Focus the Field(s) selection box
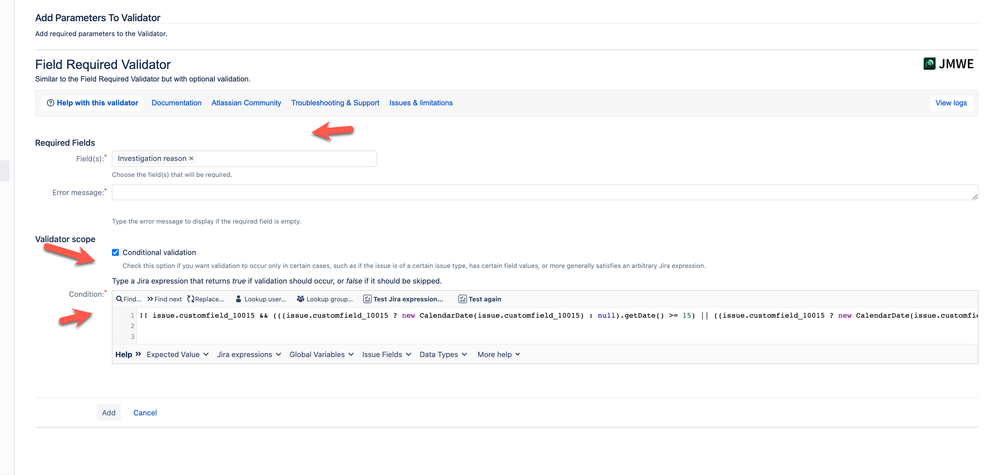This screenshot has width=999, height=475. 244,159
